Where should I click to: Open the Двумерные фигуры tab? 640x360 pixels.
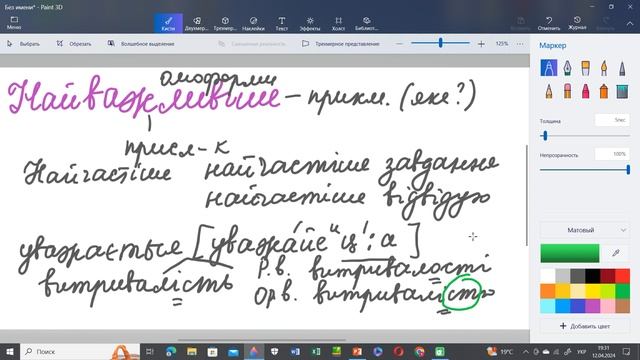click(196, 23)
